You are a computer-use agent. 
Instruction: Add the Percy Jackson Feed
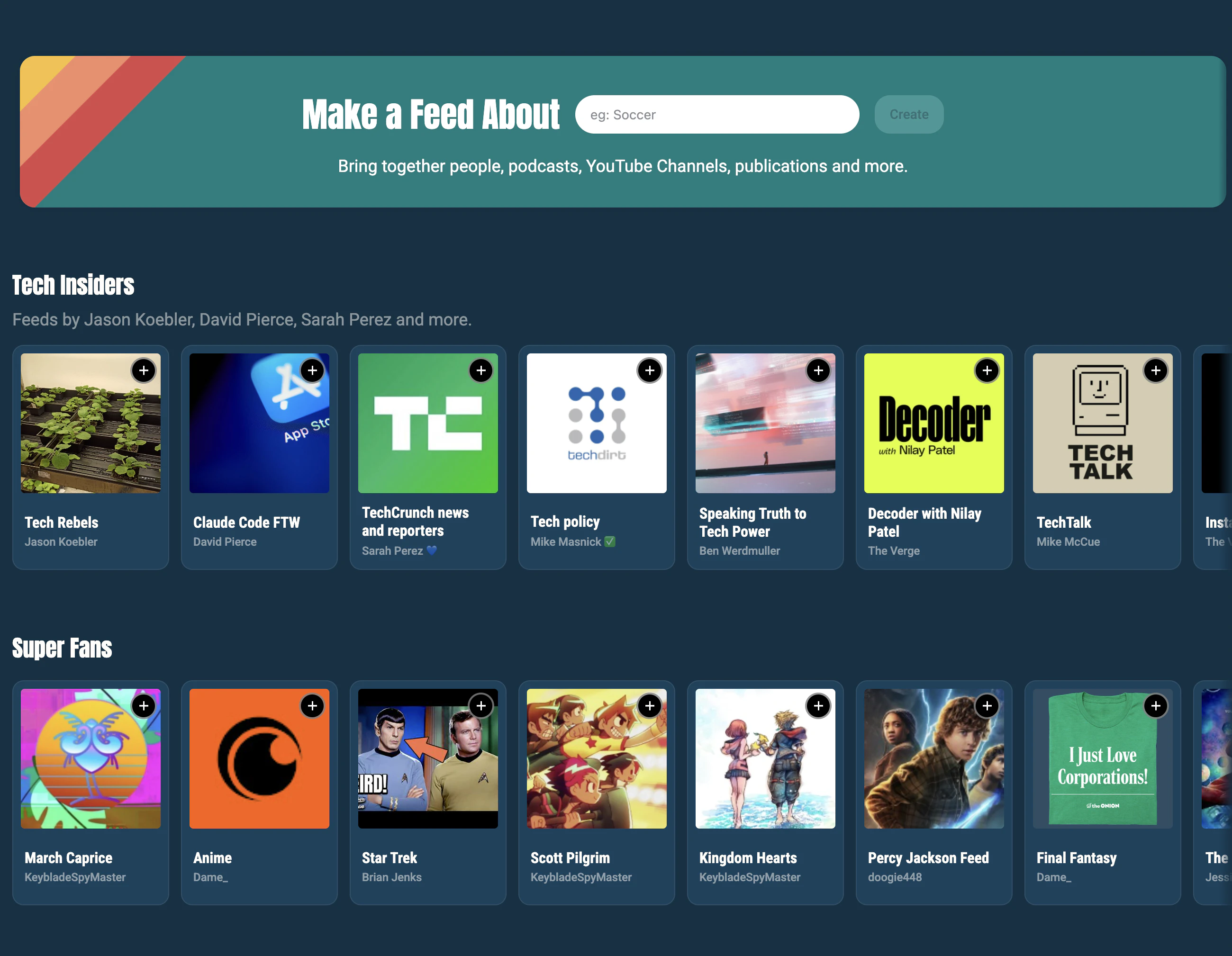pyautogui.click(x=987, y=705)
